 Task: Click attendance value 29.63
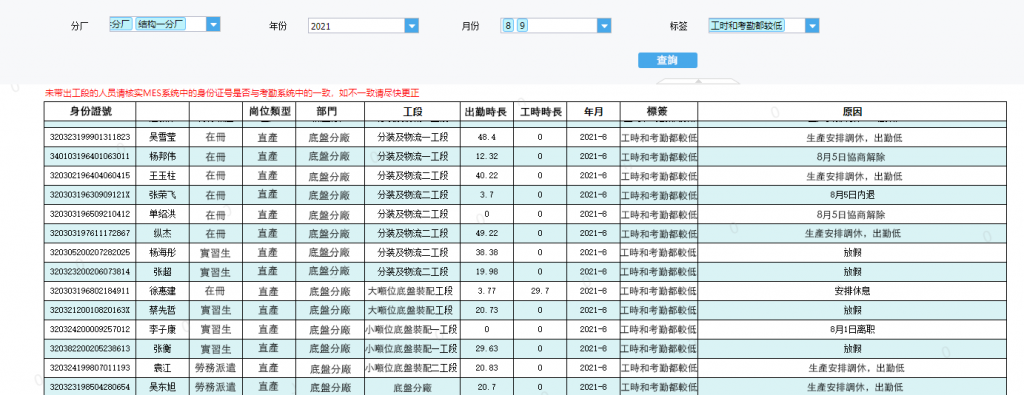[487, 349]
